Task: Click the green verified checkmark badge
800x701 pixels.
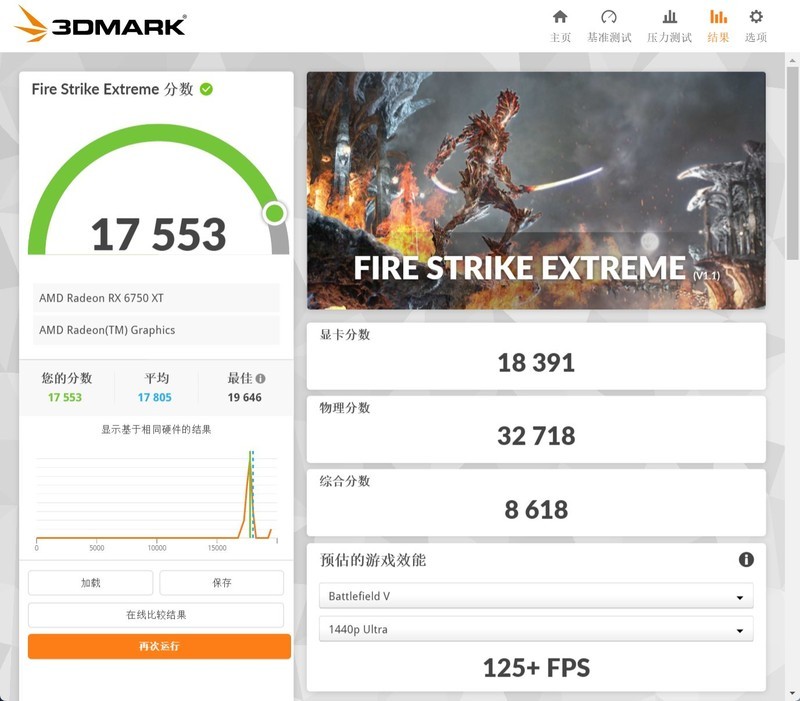Action: (x=204, y=88)
